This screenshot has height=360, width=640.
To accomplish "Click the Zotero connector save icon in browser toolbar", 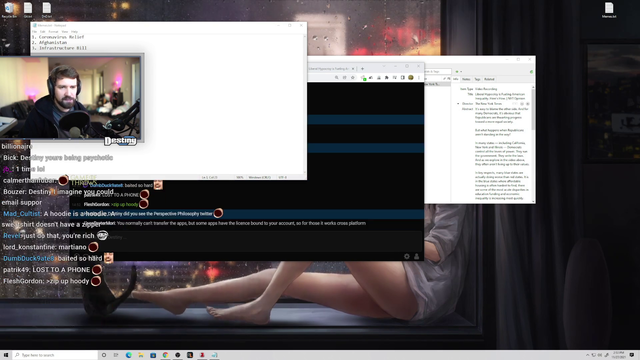I will tap(379, 78).
